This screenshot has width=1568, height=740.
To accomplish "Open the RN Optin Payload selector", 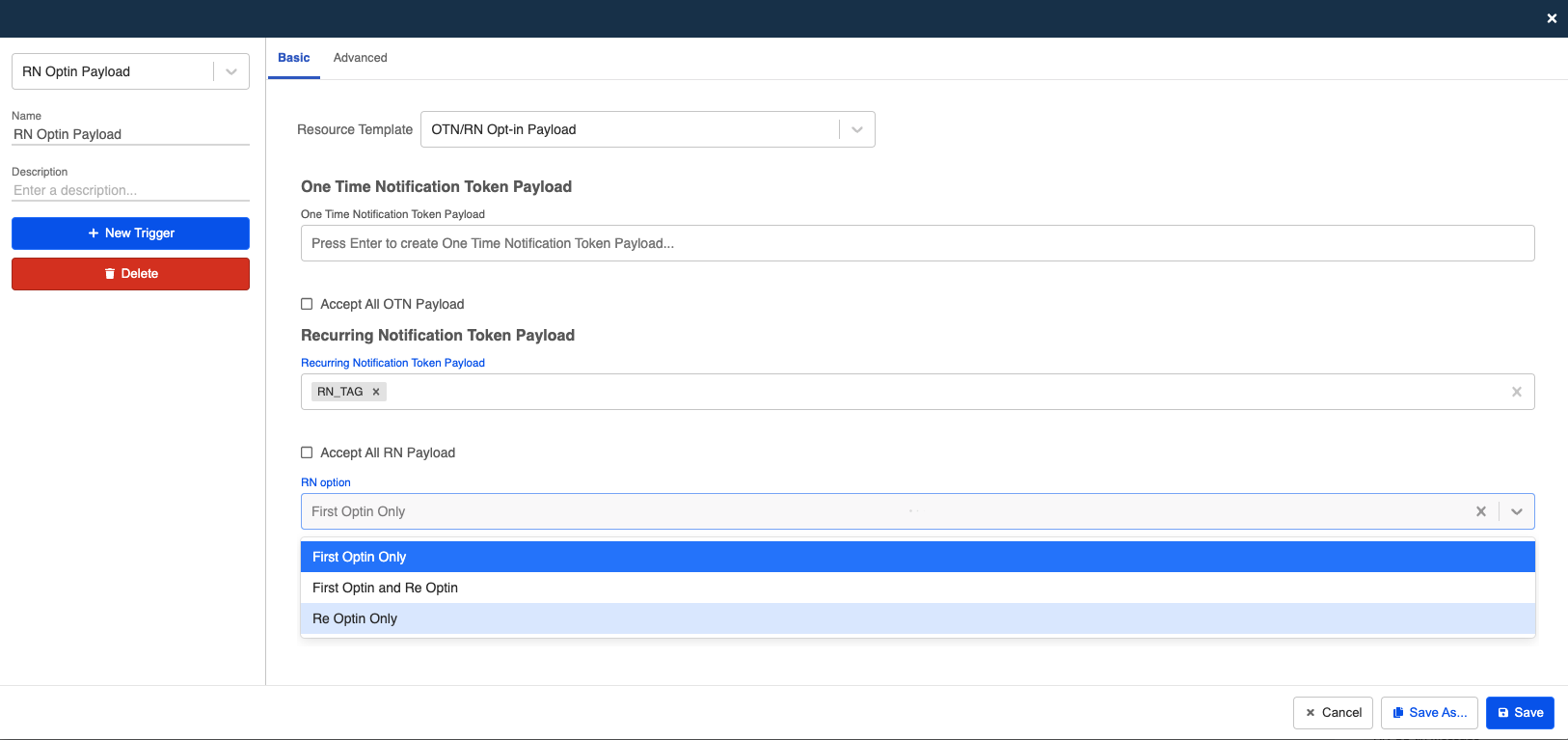I will pos(230,71).
